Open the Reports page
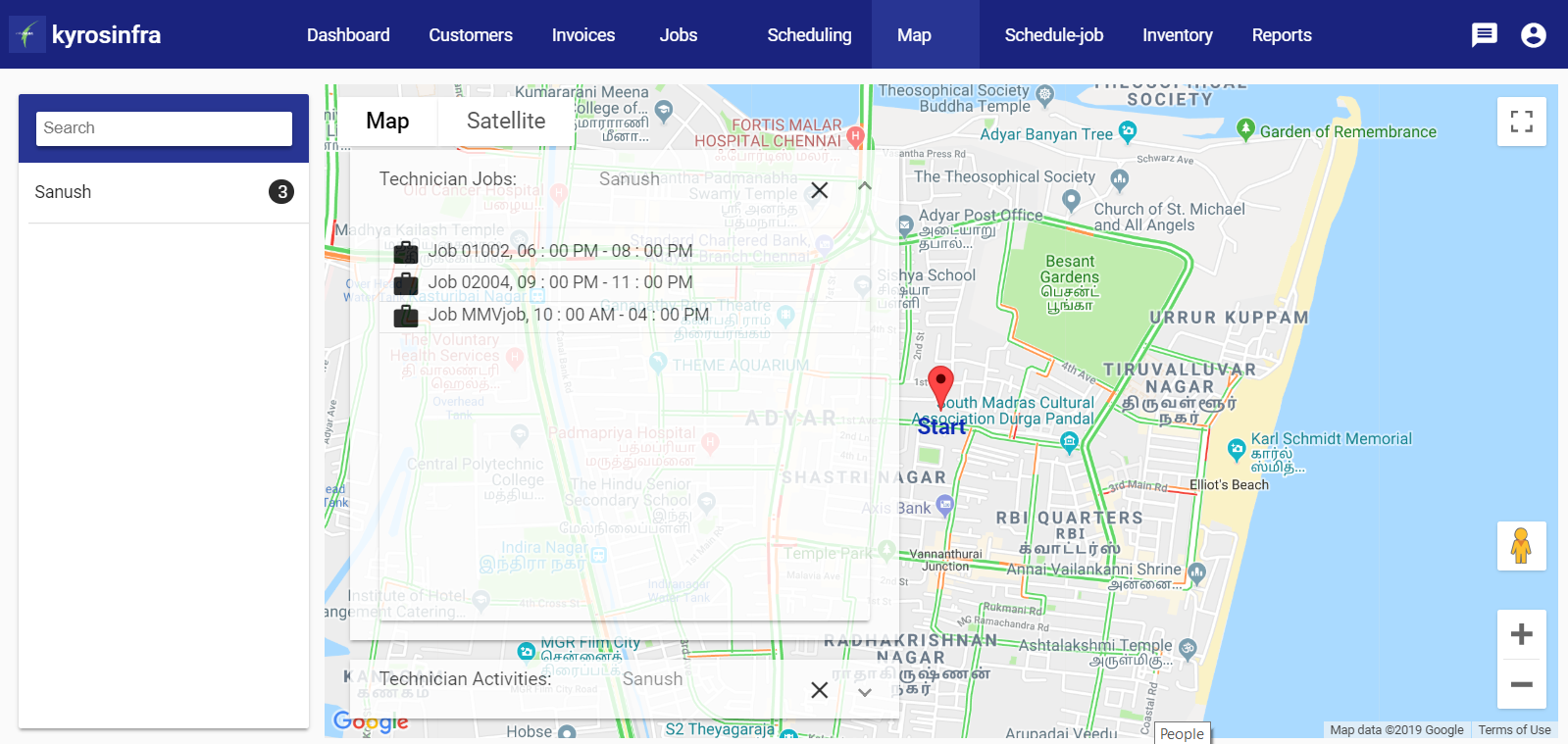The height and width of the screenshot is (744, 1568). click(x=1282, y=35)
